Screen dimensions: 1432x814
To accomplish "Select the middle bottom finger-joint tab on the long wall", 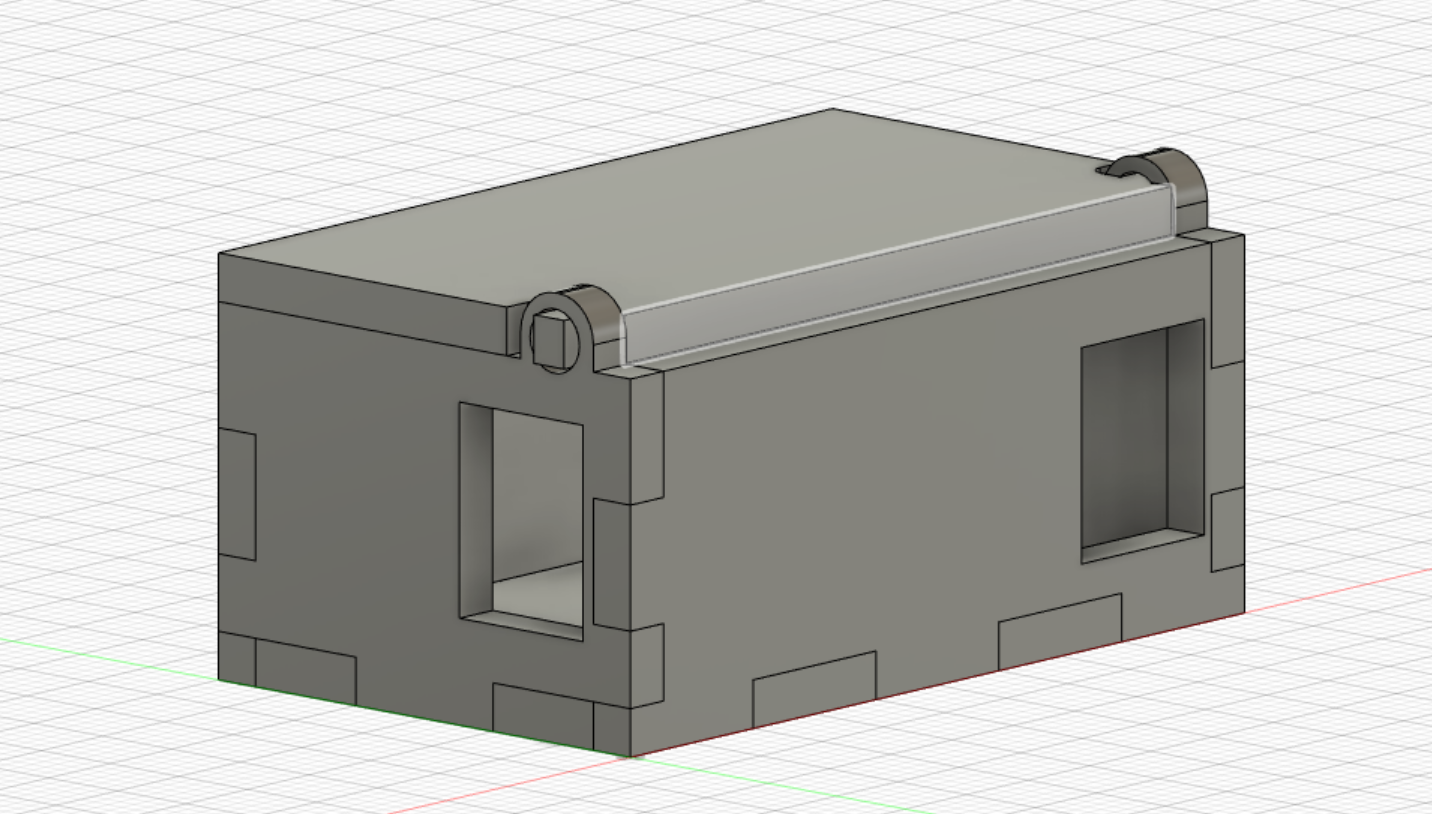I will [814, 689].
